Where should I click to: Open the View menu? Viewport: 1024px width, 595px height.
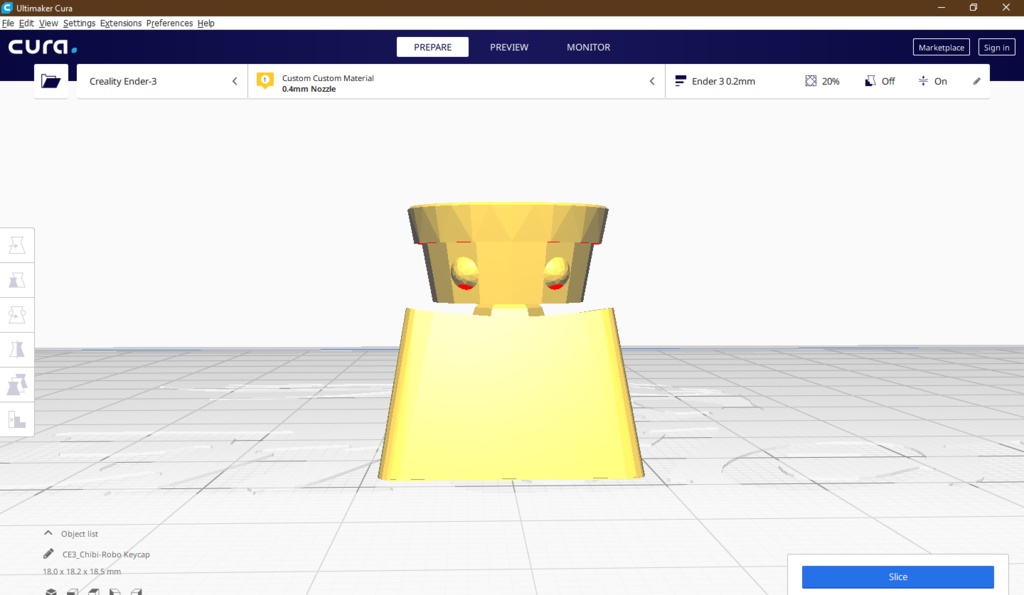48,23
